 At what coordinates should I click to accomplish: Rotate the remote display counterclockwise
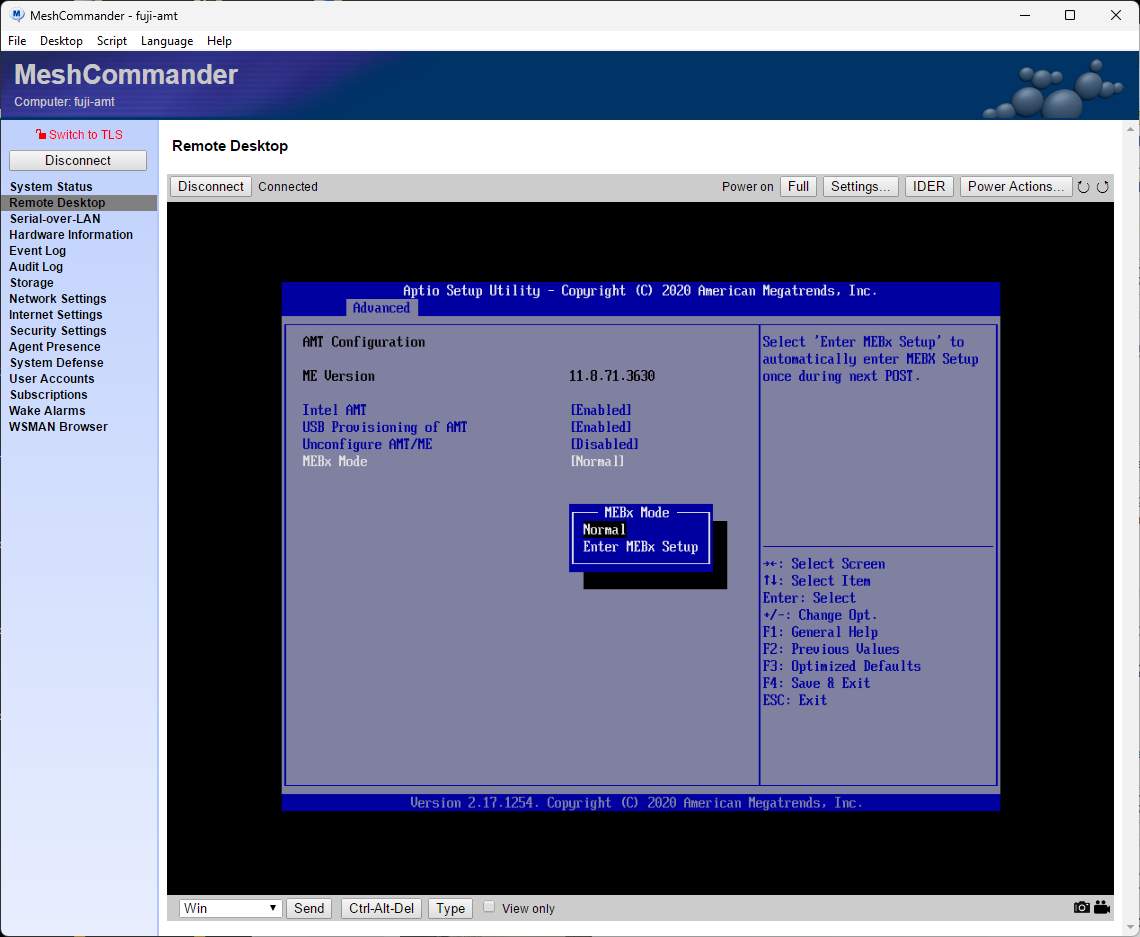click(x=1083, y=186)
